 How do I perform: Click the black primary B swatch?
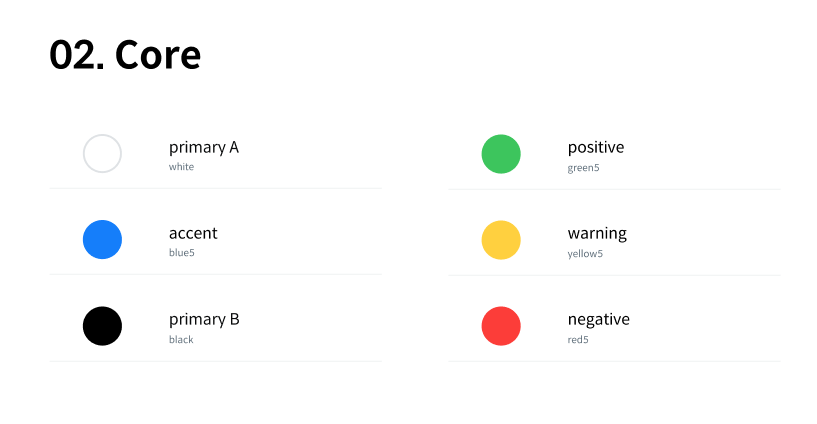pos(102,326)
